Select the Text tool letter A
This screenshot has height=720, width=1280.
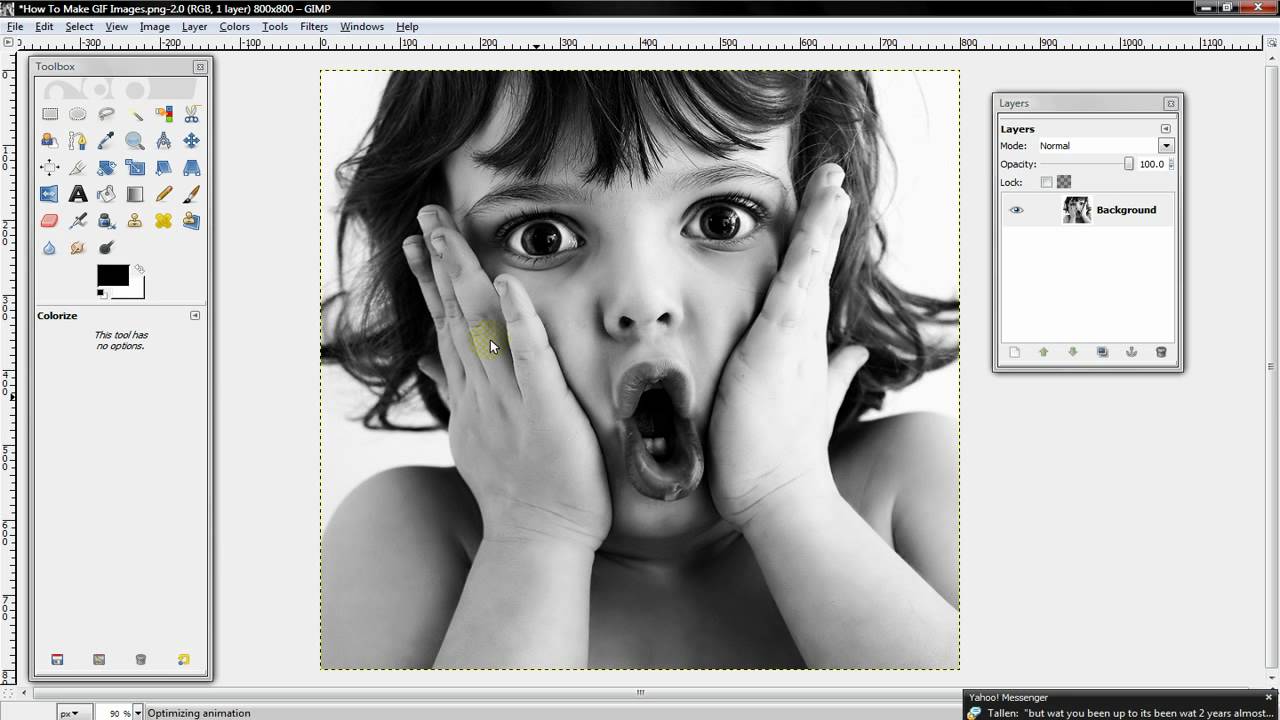pyautogui.click(x=77, y=194)
